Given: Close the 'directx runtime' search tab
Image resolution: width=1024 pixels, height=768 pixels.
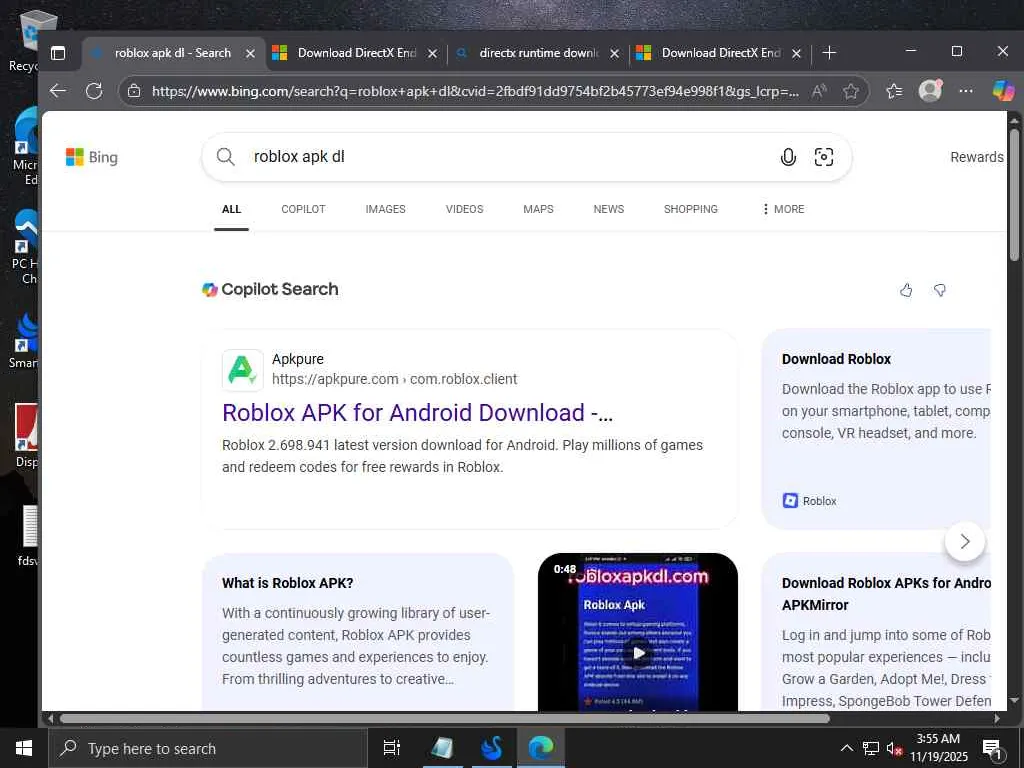Looking at the screenshot, I should click(615, 54).
